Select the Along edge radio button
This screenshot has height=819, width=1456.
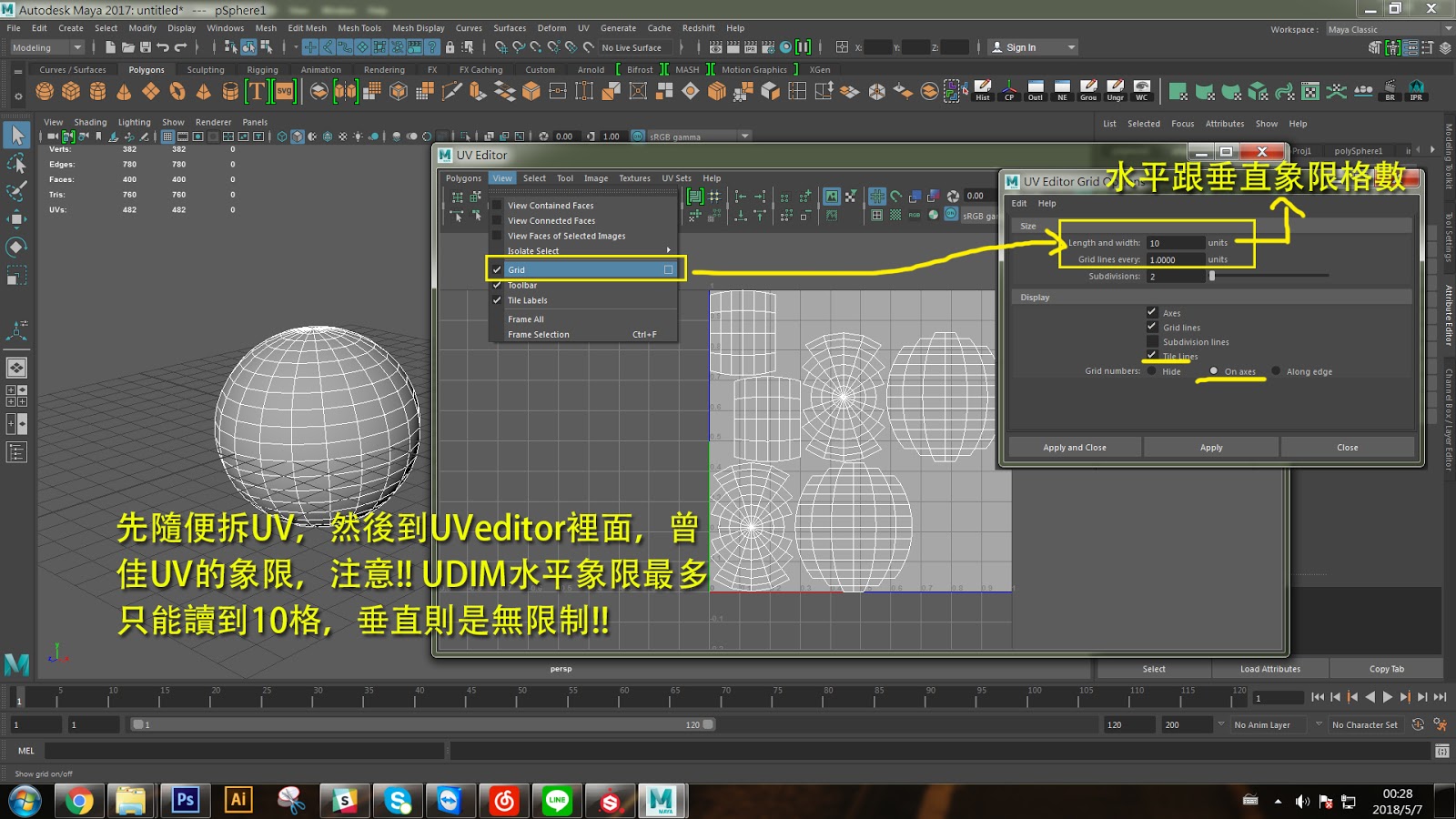(x=1276, y=371)
